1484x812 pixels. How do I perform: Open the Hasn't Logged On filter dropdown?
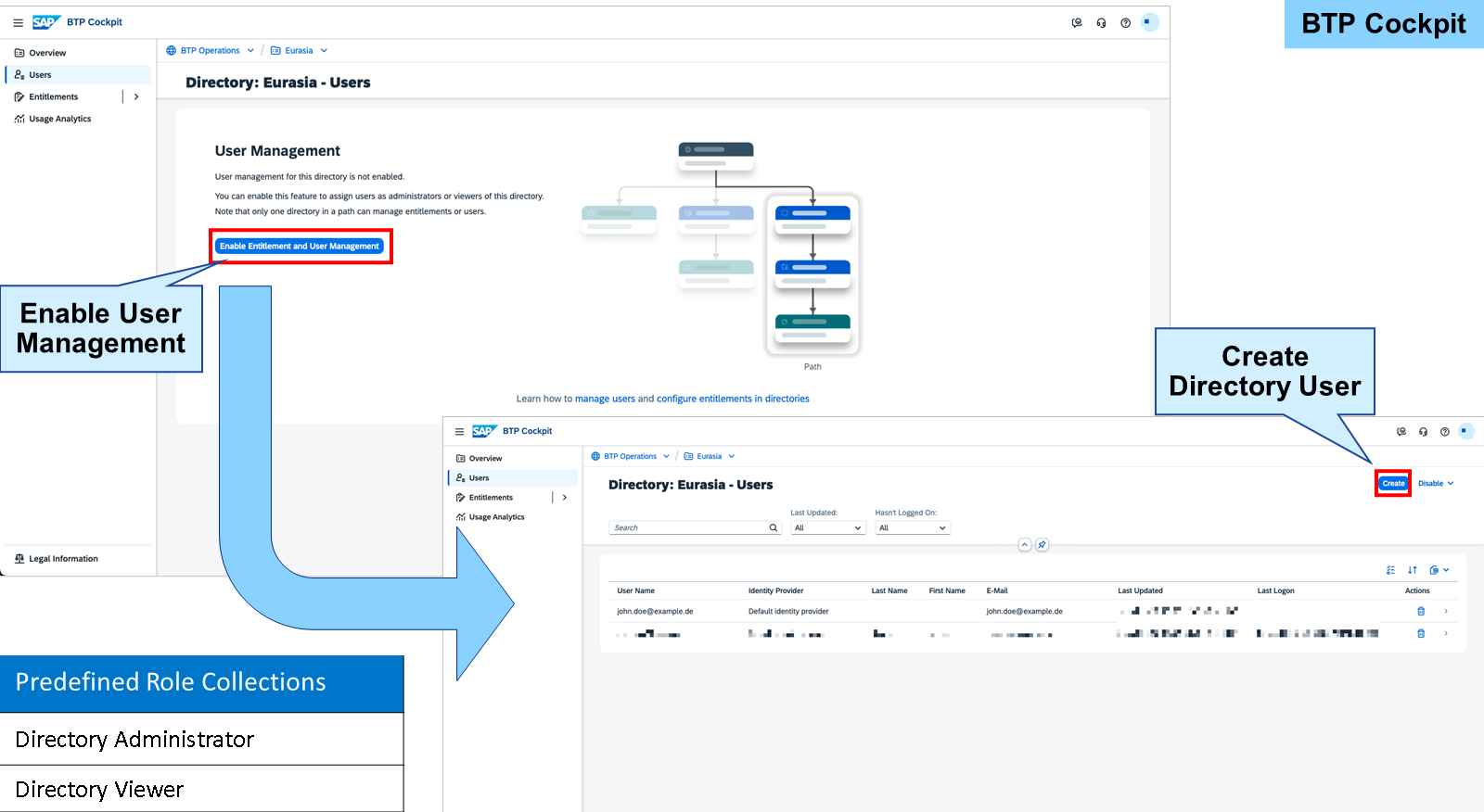(913, 528)
